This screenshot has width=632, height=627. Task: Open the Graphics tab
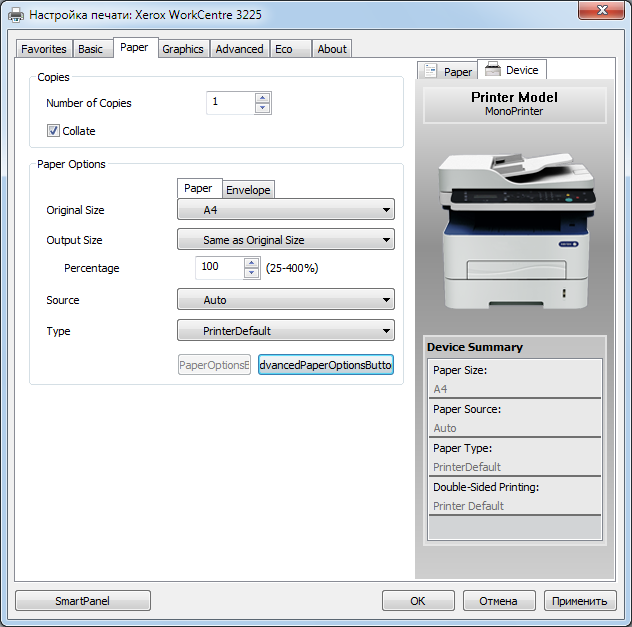coord(183,49)
